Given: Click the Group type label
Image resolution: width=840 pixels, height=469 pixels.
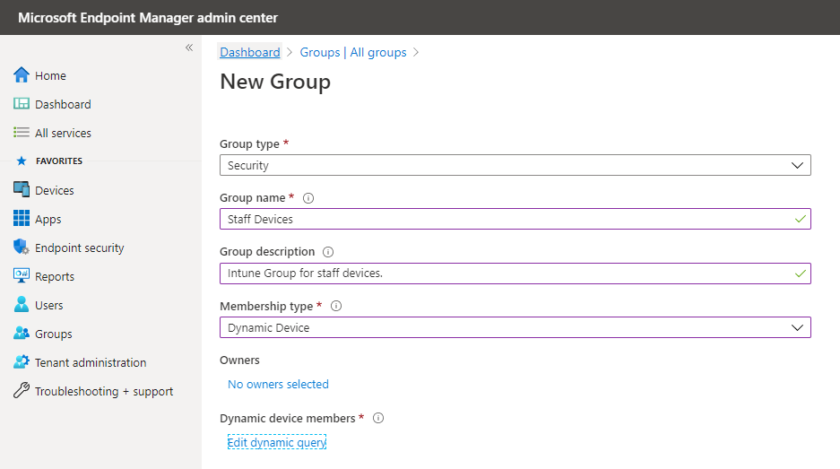Looking at the screenshot, I should 249,144.
